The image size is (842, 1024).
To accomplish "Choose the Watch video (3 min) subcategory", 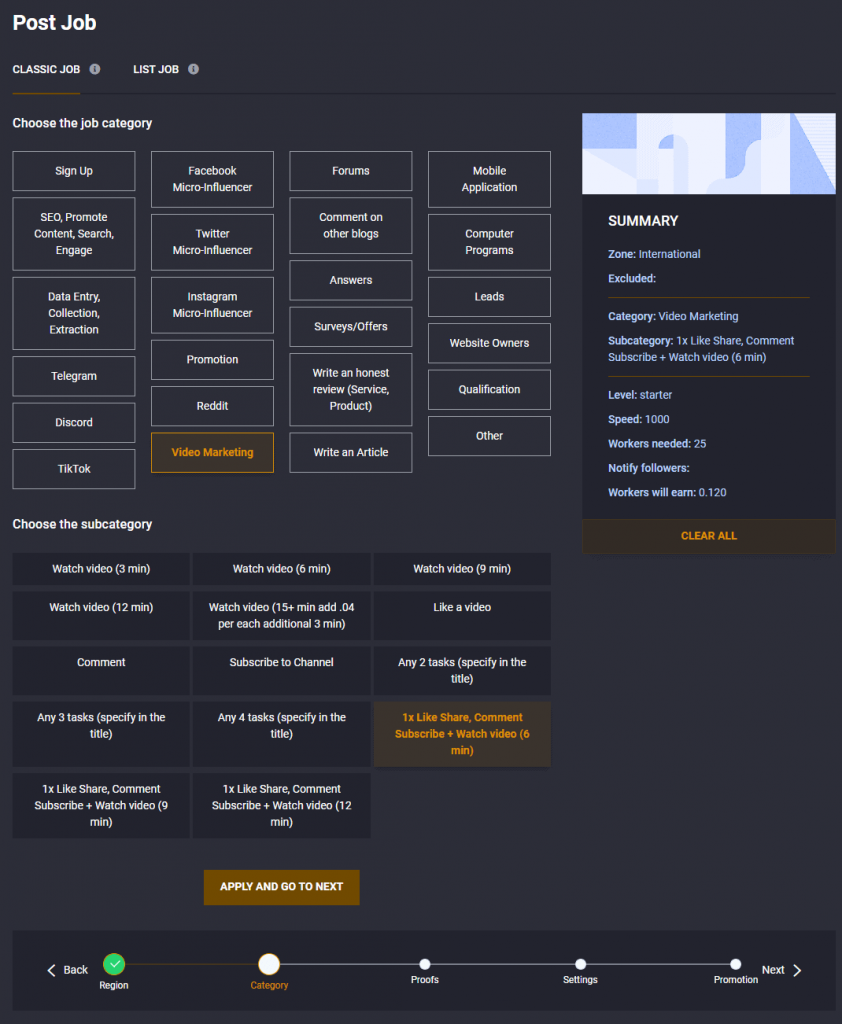I will point(100,568).
